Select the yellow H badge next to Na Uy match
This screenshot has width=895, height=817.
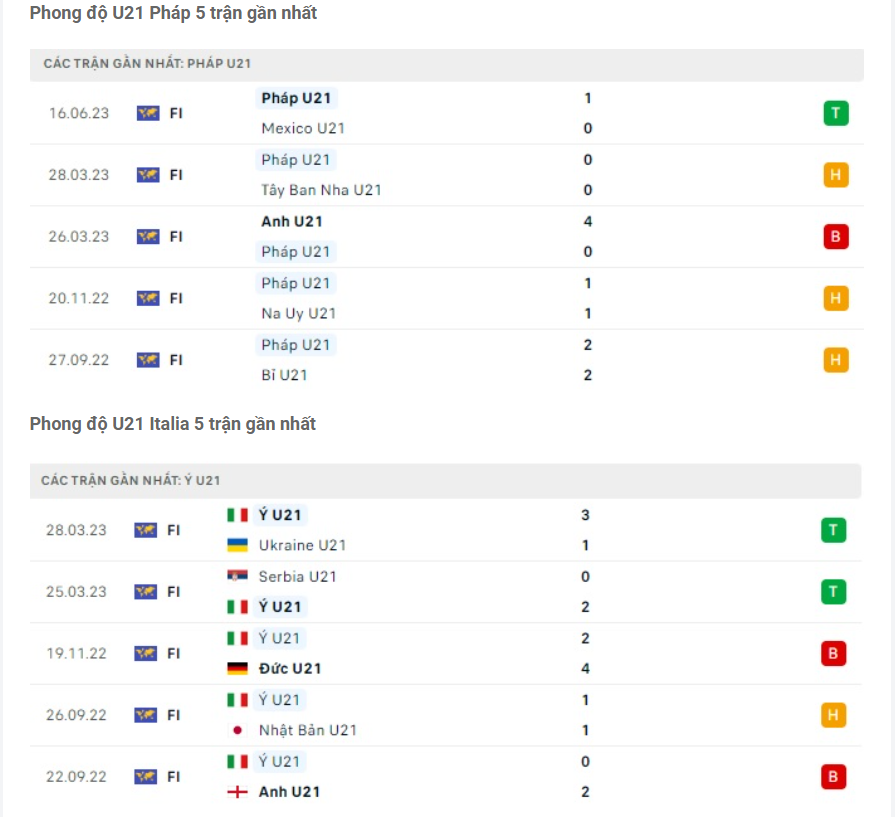835,298
